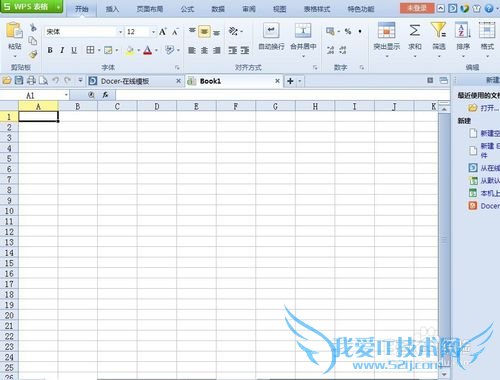This screenshot has width=500, height=380.
Task: Open the font size 12 dropdown
Action: click(153, 32)
